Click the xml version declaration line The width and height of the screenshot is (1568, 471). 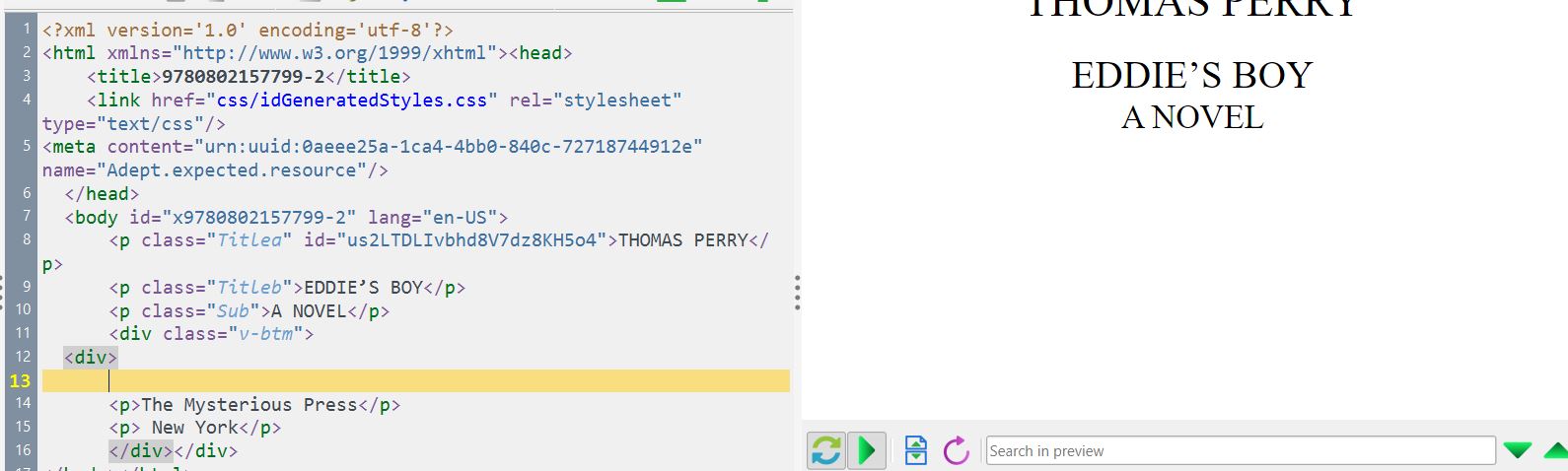point(248,30)
